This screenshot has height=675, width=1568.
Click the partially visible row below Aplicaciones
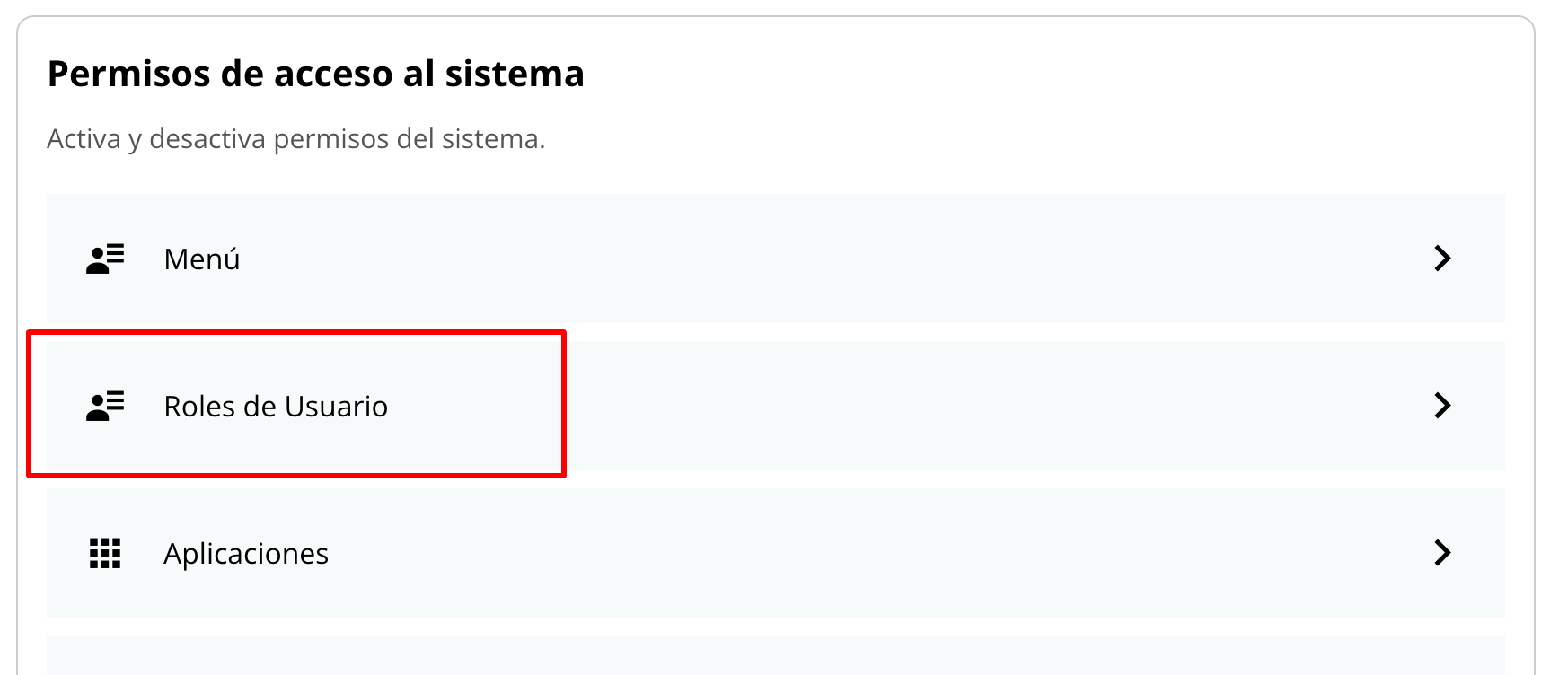(x=775, y=655)
